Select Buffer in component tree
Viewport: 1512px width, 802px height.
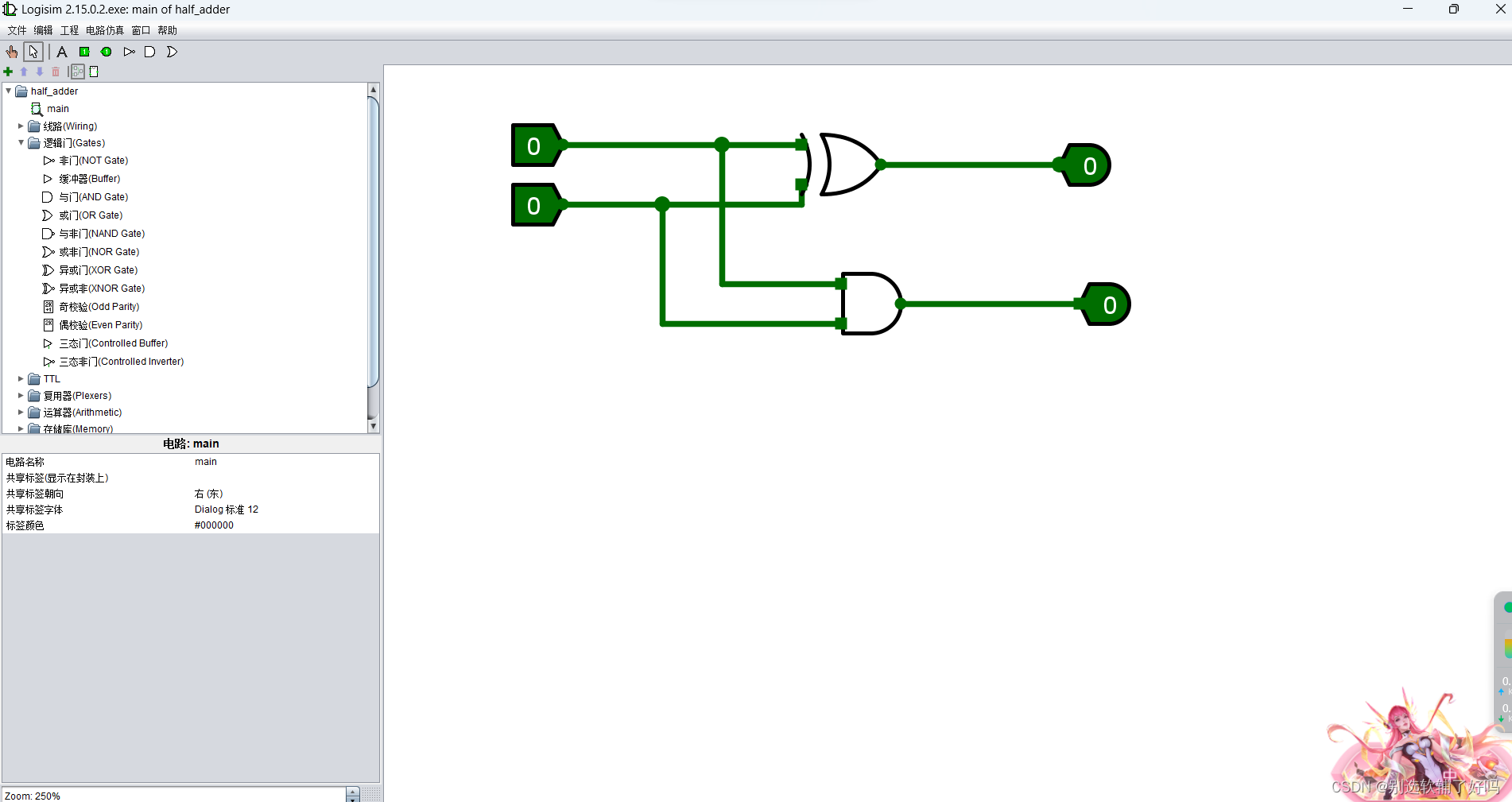pos(89,179)
